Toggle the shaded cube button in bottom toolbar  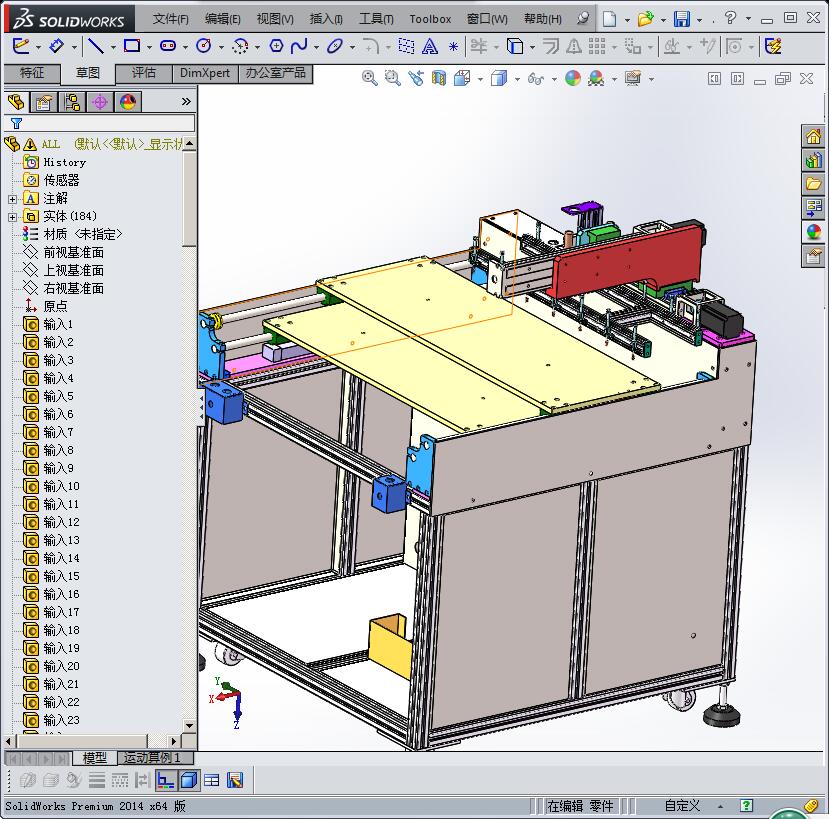(x=189, y=780)
